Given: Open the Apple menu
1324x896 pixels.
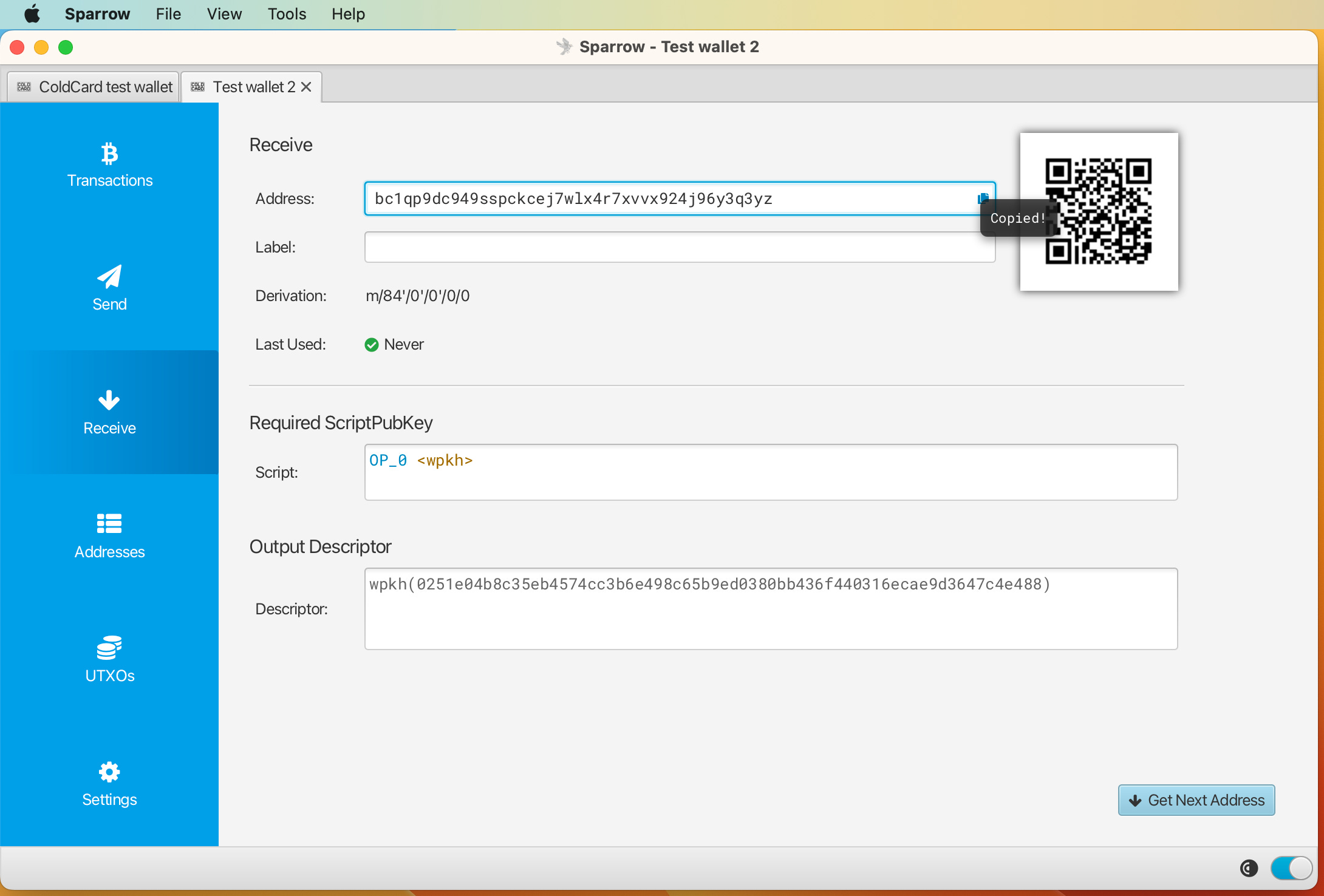Looking at the screenshot, I should [32, 14].
